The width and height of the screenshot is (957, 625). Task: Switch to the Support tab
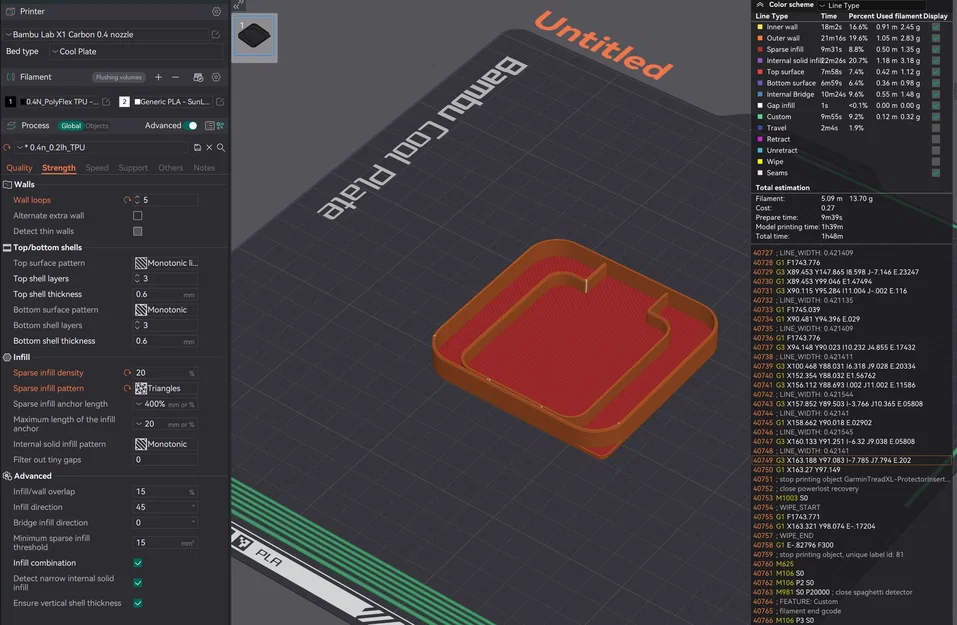tap(133, 168)
